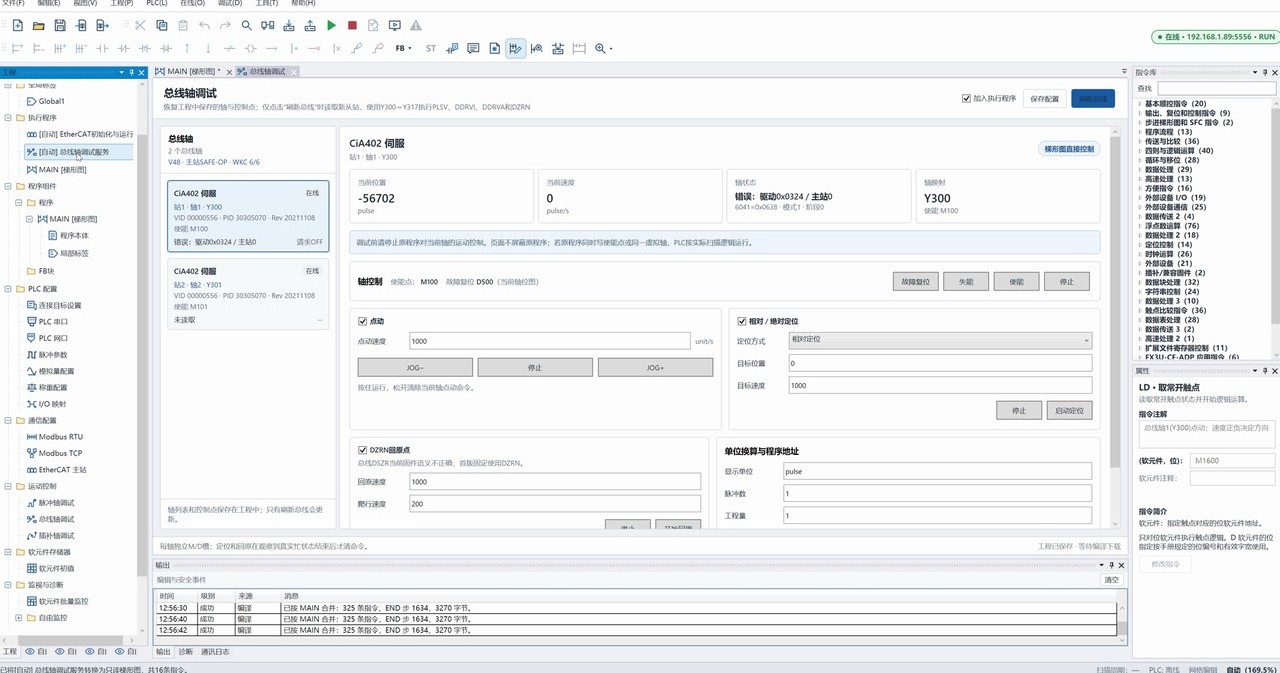
Task: Start PLC run with green play icon
Action: click(332, 25)
